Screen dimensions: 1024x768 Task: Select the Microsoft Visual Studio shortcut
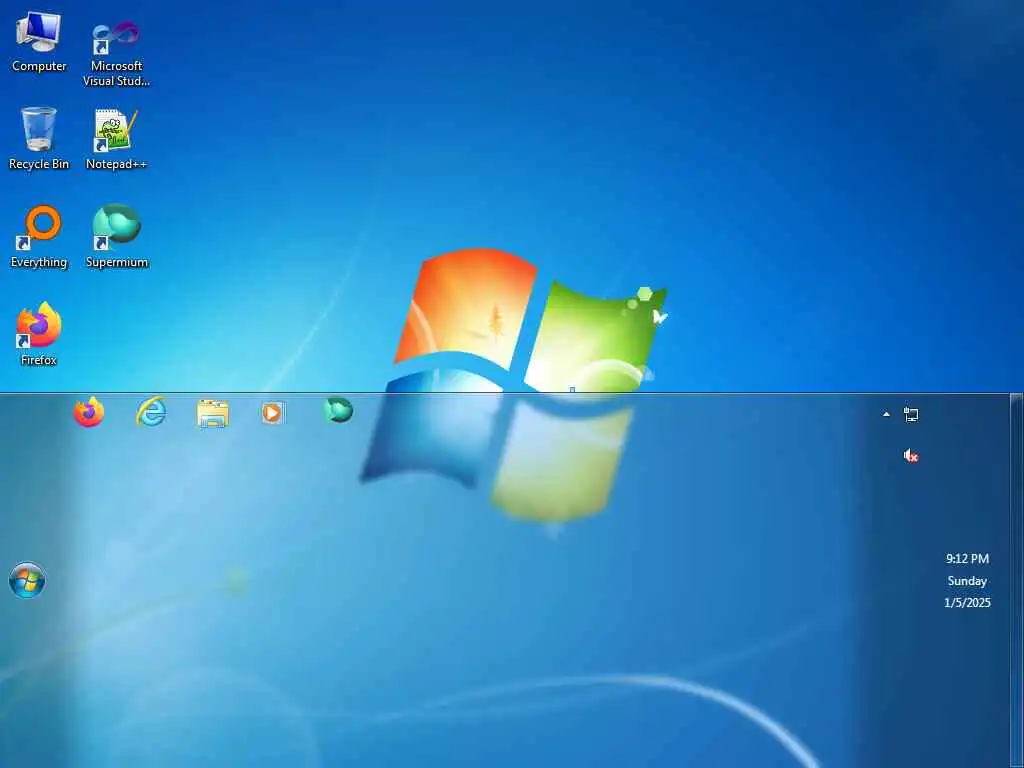tap(116, 52)
